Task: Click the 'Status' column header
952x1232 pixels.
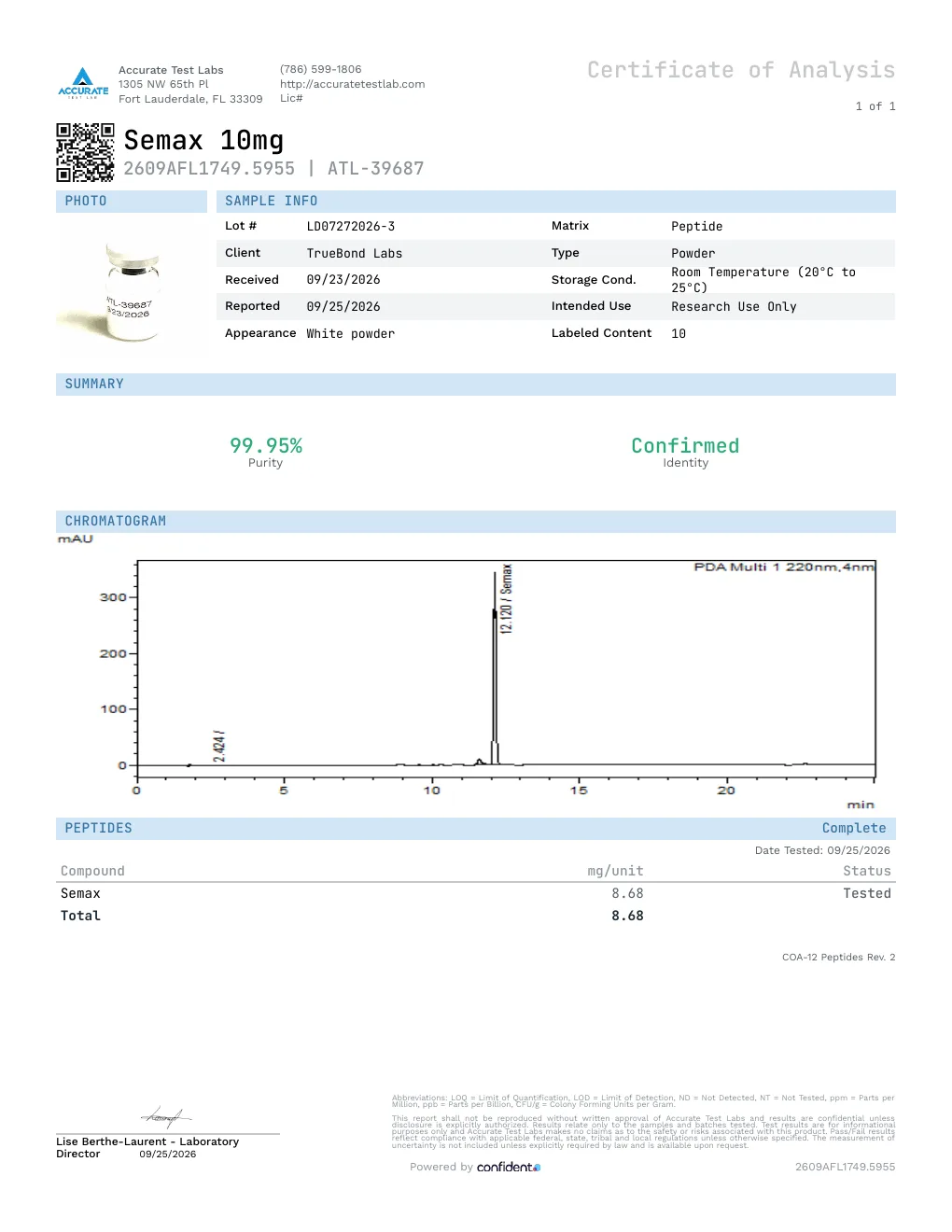Action: (x=867, y=871)
